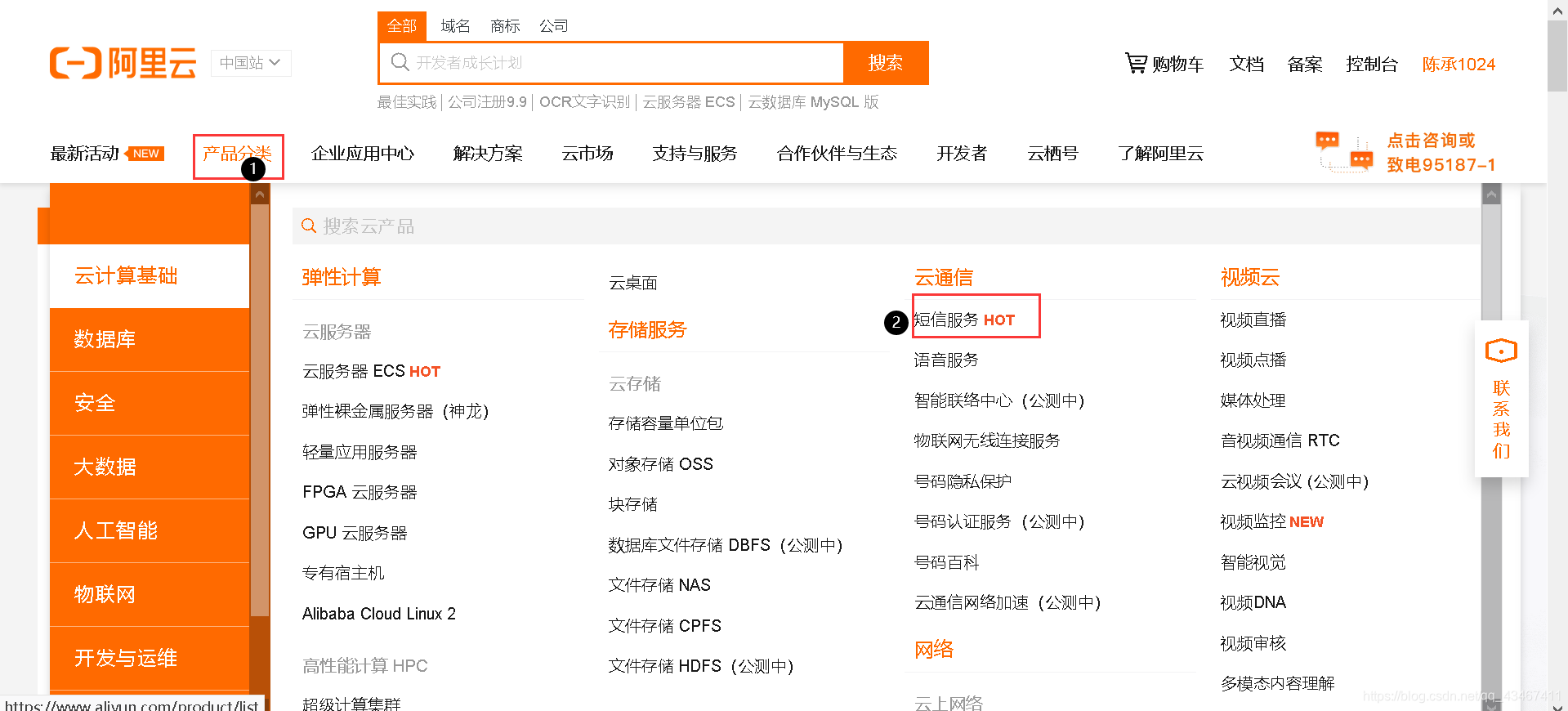Click 点击咨询或致电95187-1 text
1568x711 pixels.
1441,153
